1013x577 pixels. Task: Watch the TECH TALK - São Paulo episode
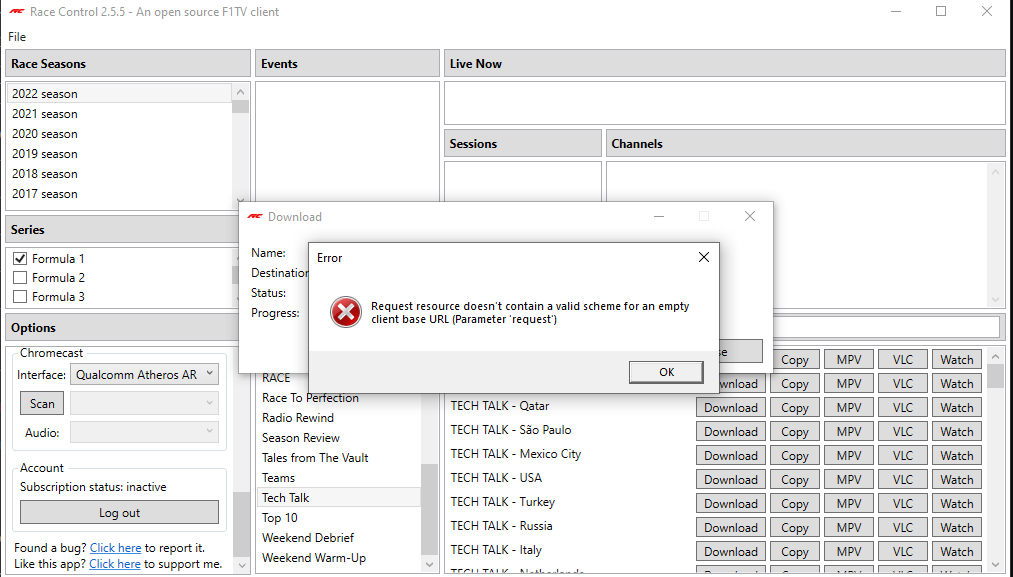956,430
